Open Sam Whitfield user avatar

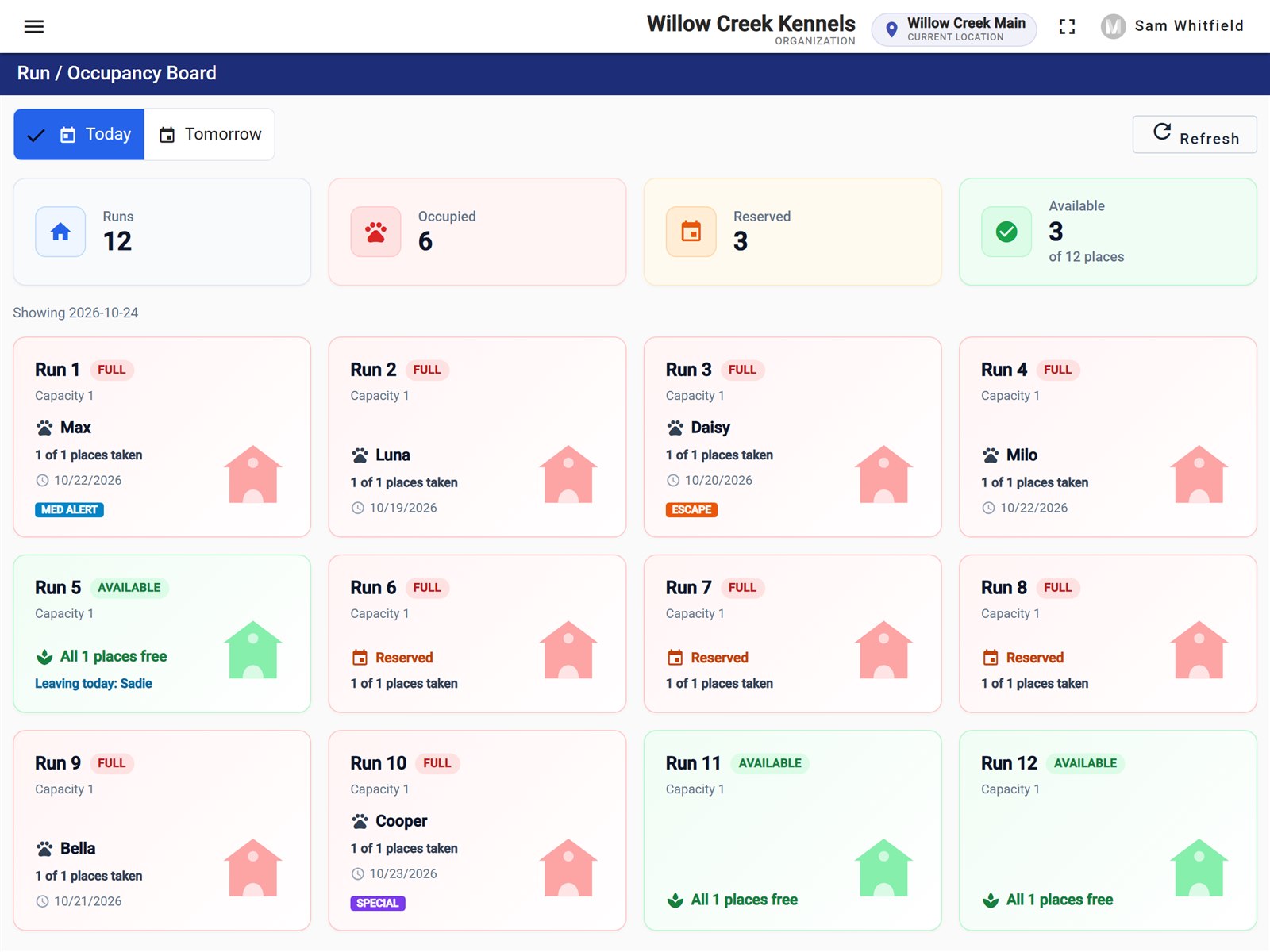[1113, 27]
